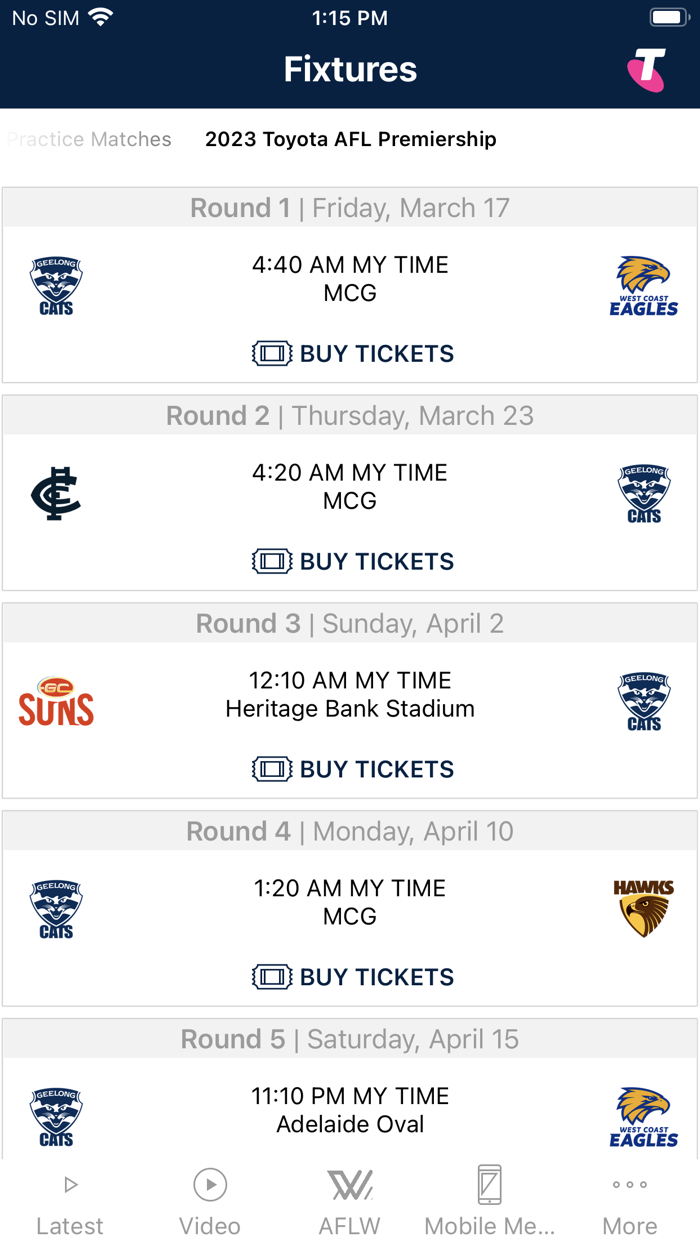Select the 2023 Toyota AFL Premiership tab
Image resolution: width=700 pixels, height=1244 pixels.
350,139
